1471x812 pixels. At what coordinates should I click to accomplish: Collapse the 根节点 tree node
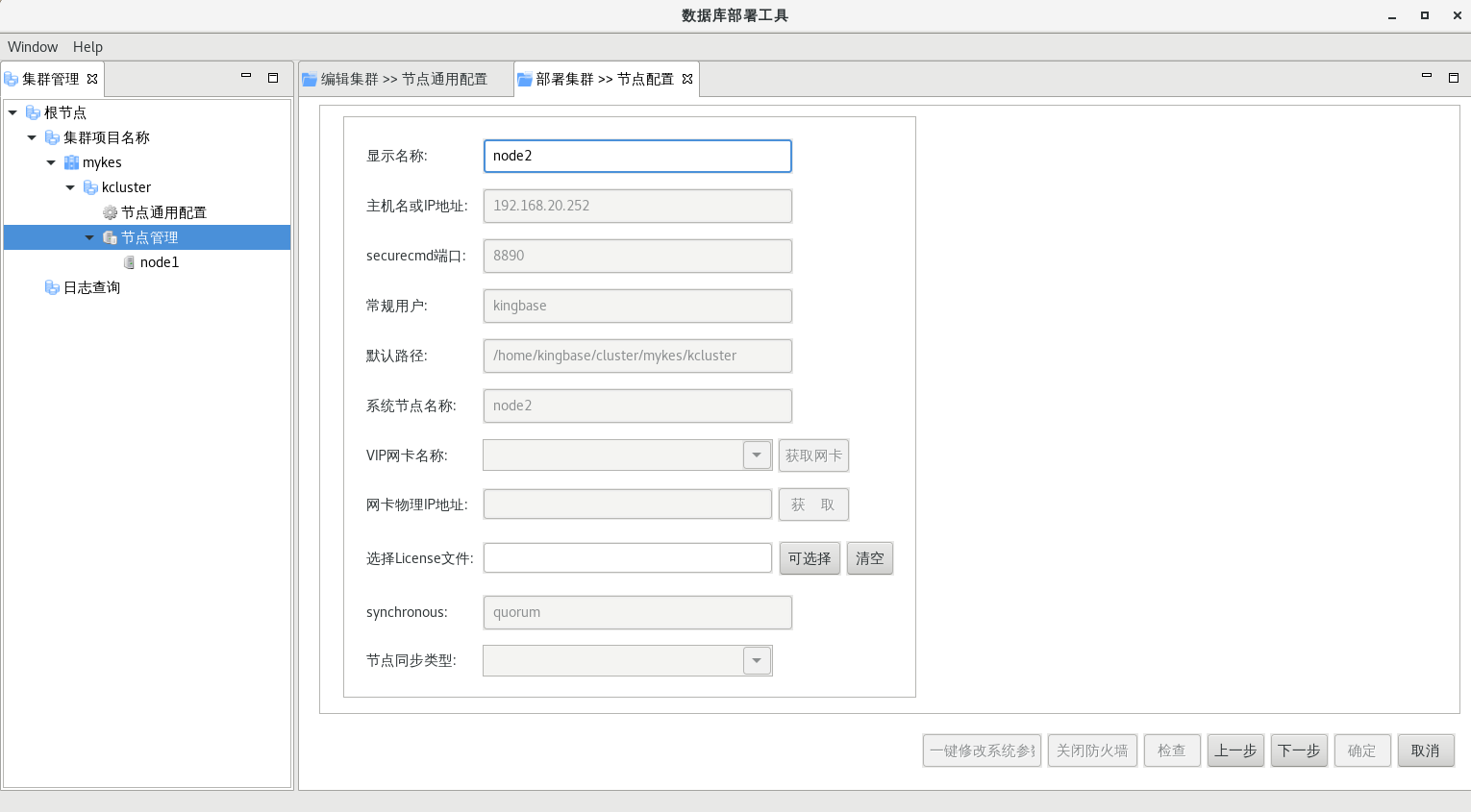[12, 112]
